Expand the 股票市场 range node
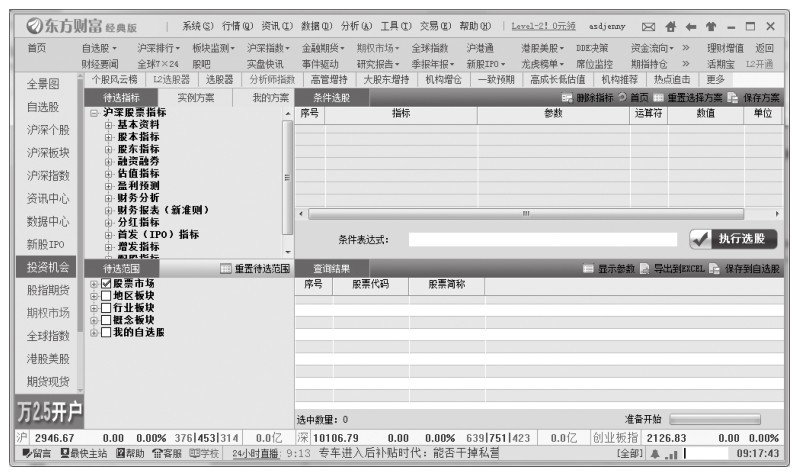Image resolution: width=797 pixels, height=474 pixels. [x=94, y=283]
